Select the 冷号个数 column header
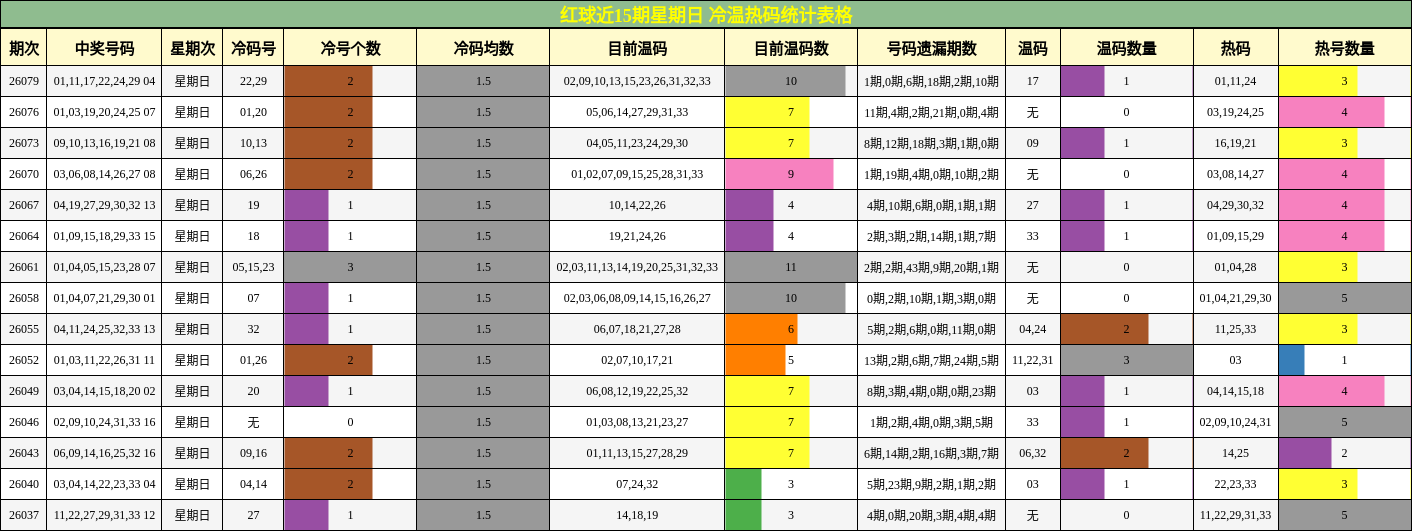The width and height of the screenshot is (1412, 531). pos(350,48)
